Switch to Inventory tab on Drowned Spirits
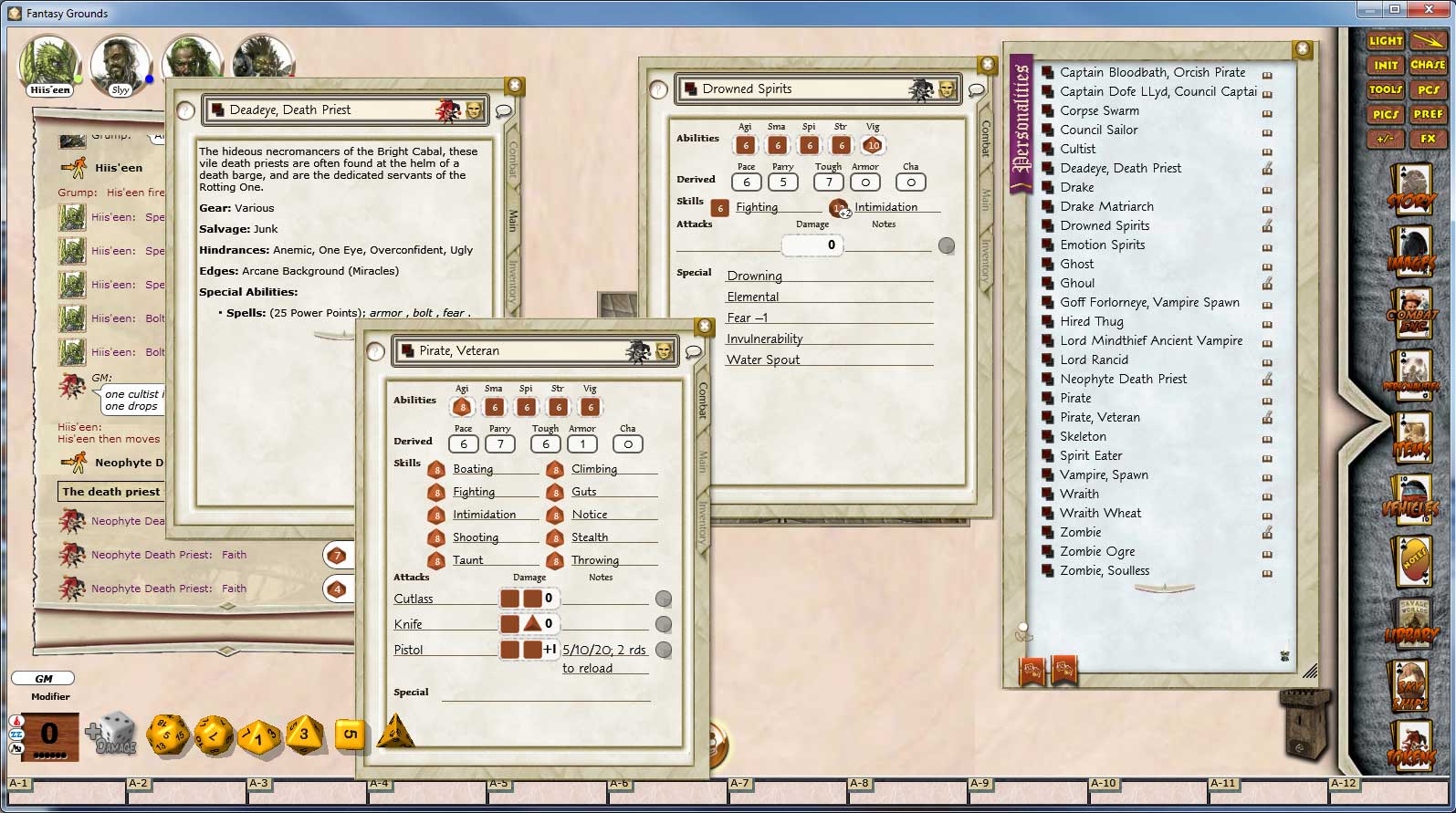 pos(985,259)
